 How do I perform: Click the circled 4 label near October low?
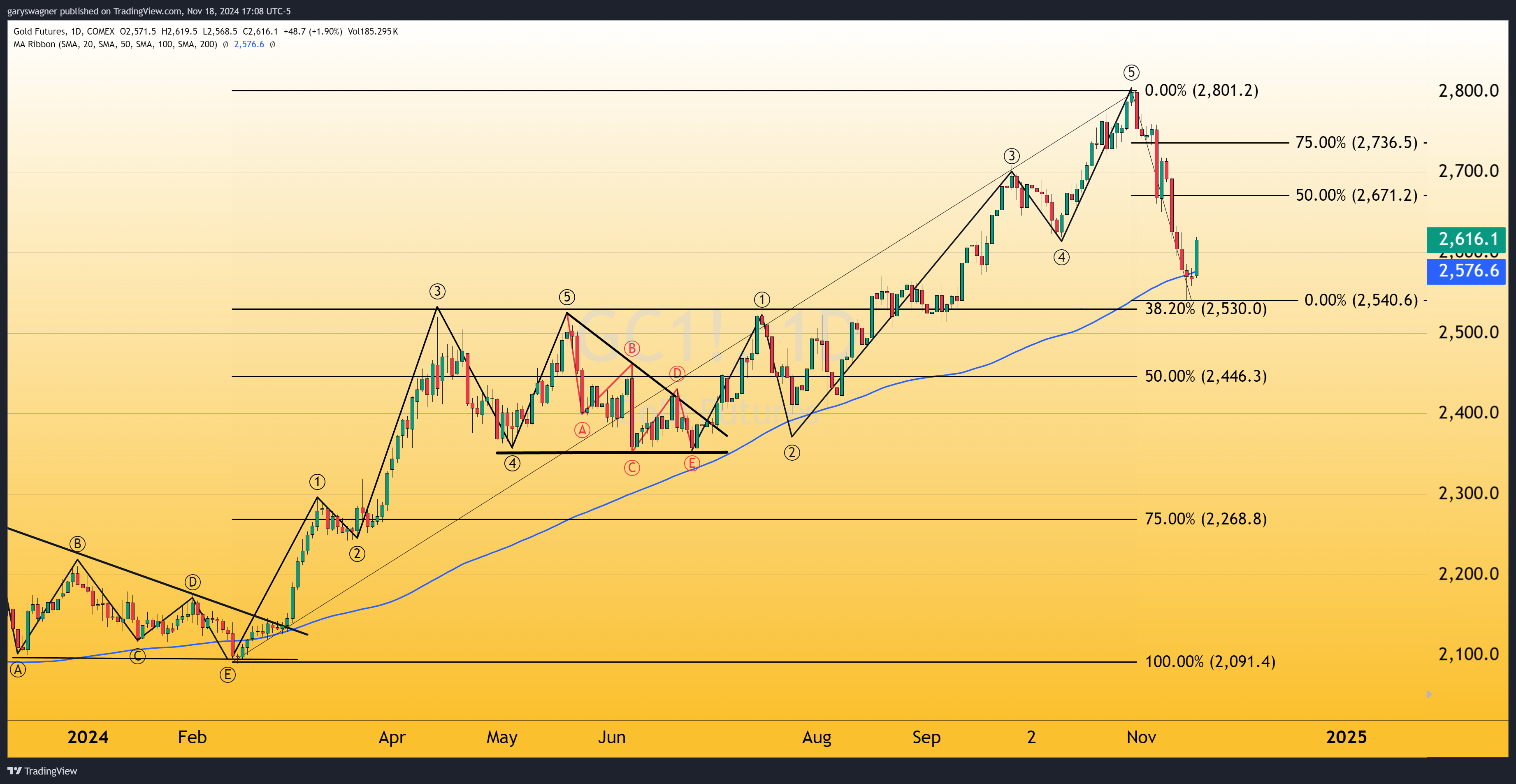(1061, 257)
